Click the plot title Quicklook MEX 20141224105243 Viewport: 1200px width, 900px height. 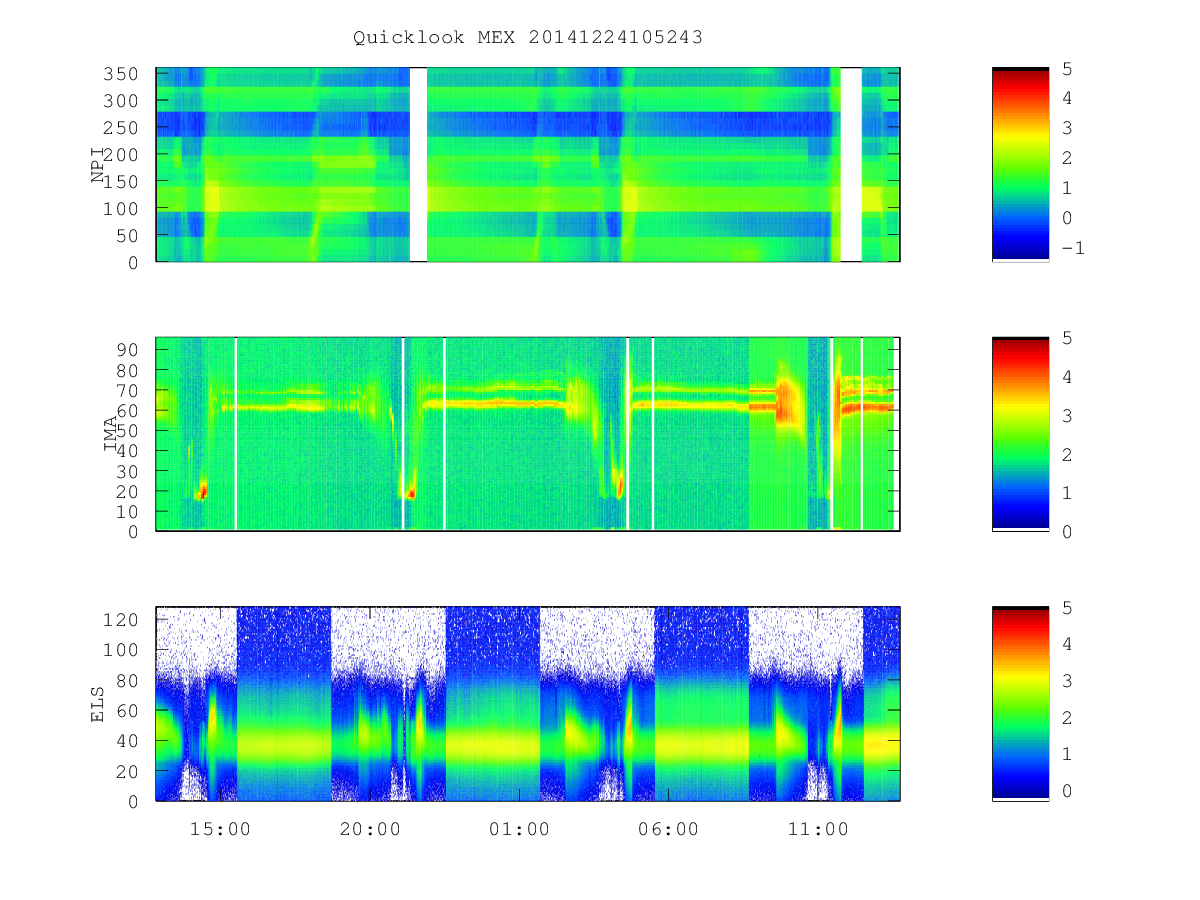point(528,38)
